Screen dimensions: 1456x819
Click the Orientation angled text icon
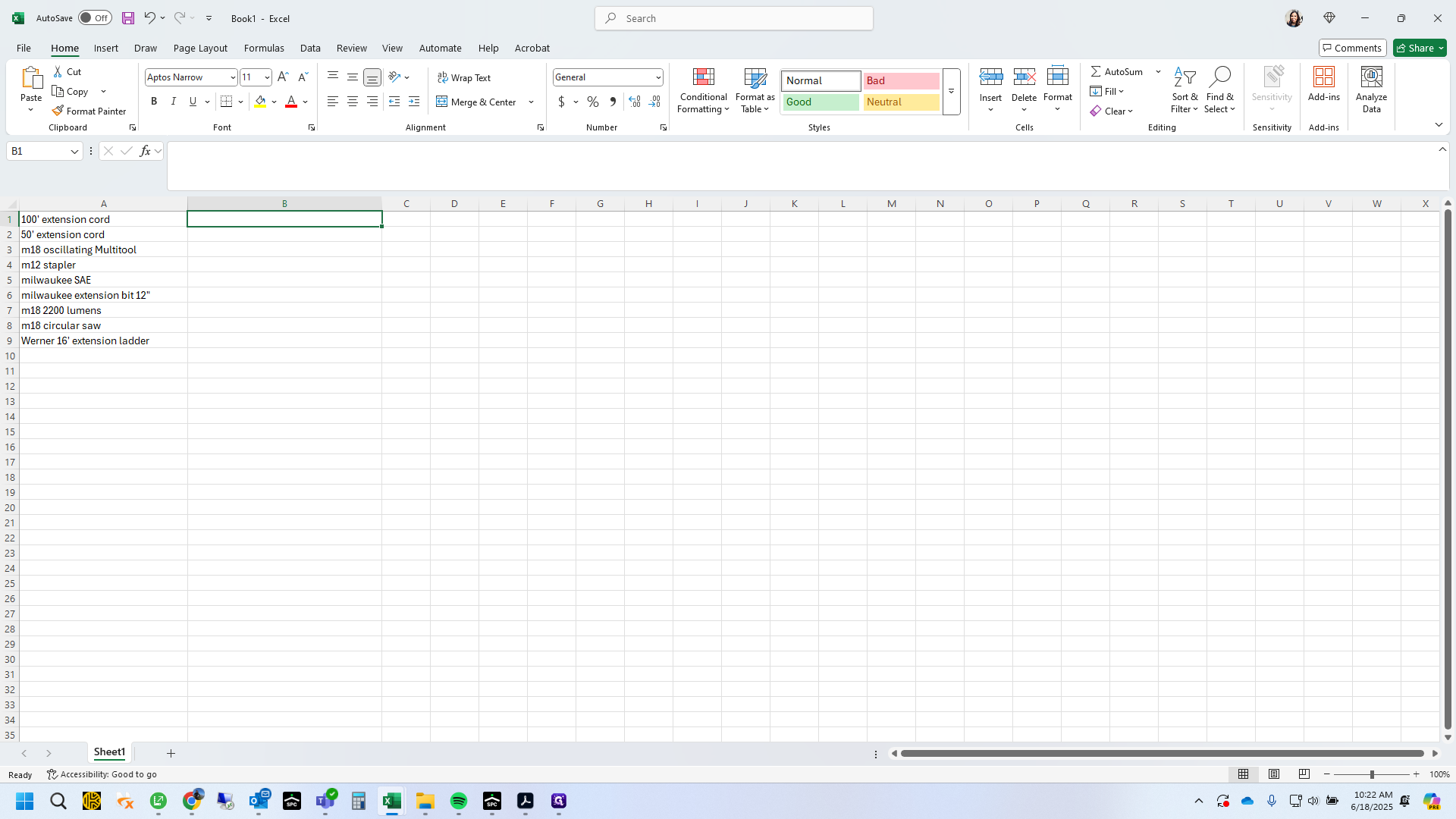(394, 77)
